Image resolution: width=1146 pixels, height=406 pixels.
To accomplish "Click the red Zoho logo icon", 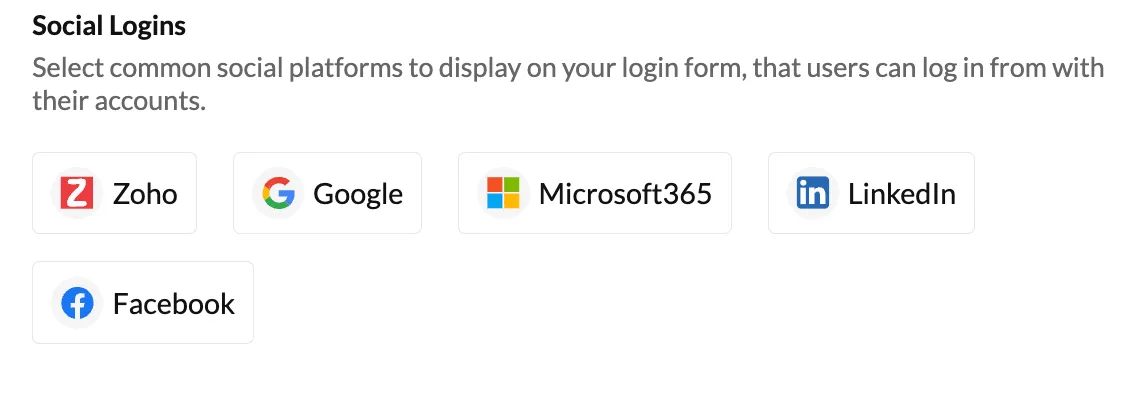I will coord(77,194).
